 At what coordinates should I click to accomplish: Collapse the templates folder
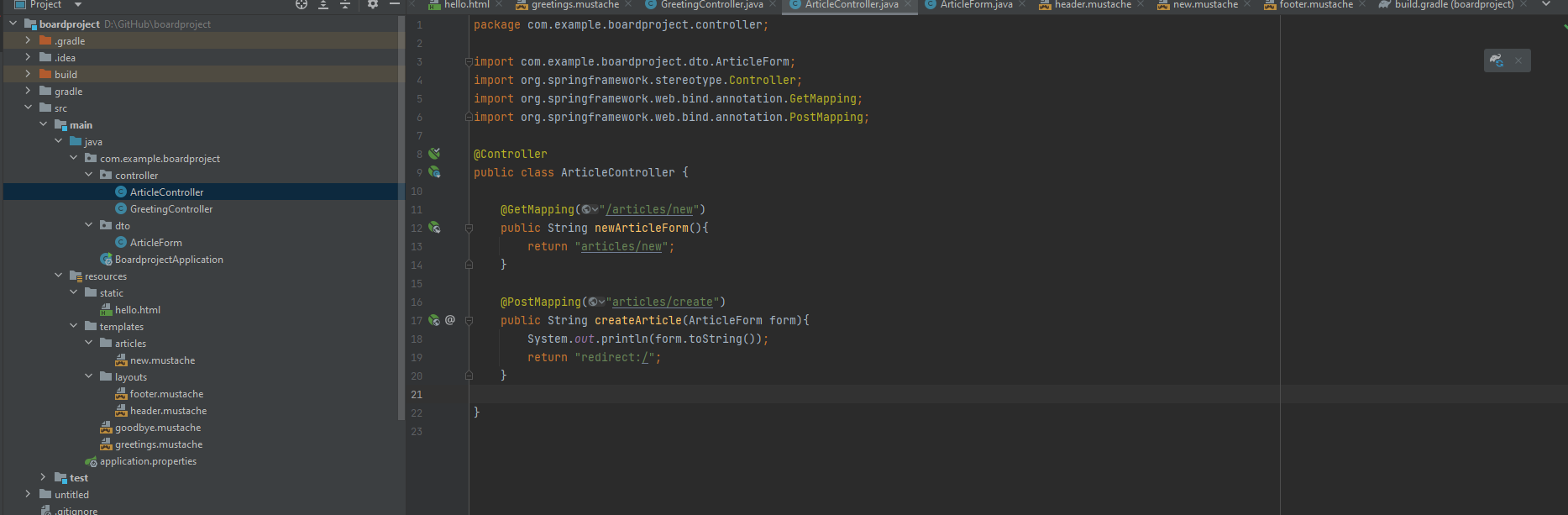73,326
